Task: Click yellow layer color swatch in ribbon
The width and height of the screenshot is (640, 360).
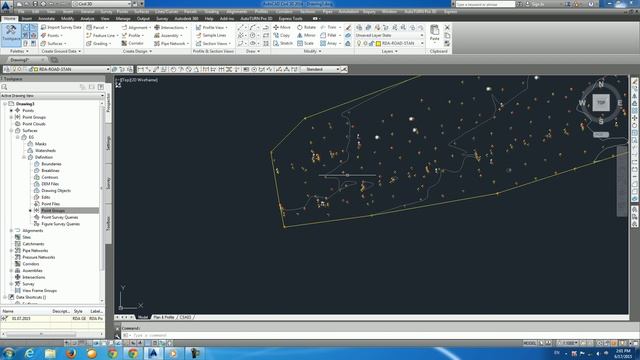Action: pyautogui.click(x=378, y=43)
